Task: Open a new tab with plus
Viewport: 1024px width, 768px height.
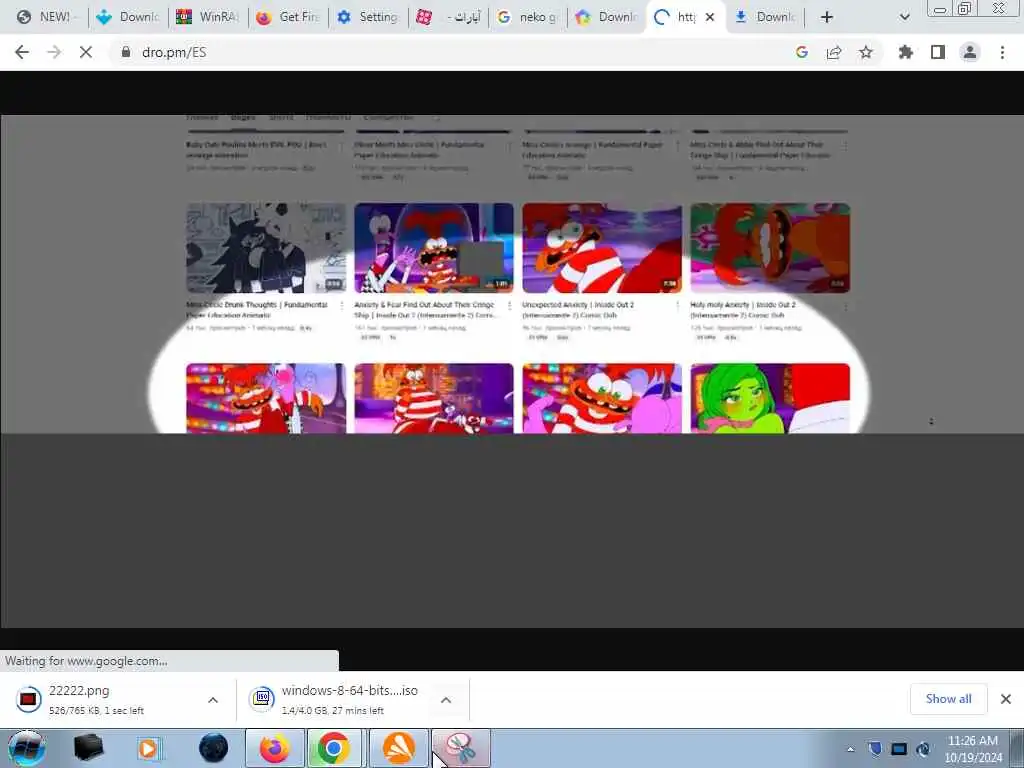Action: [x=827, y=17]
